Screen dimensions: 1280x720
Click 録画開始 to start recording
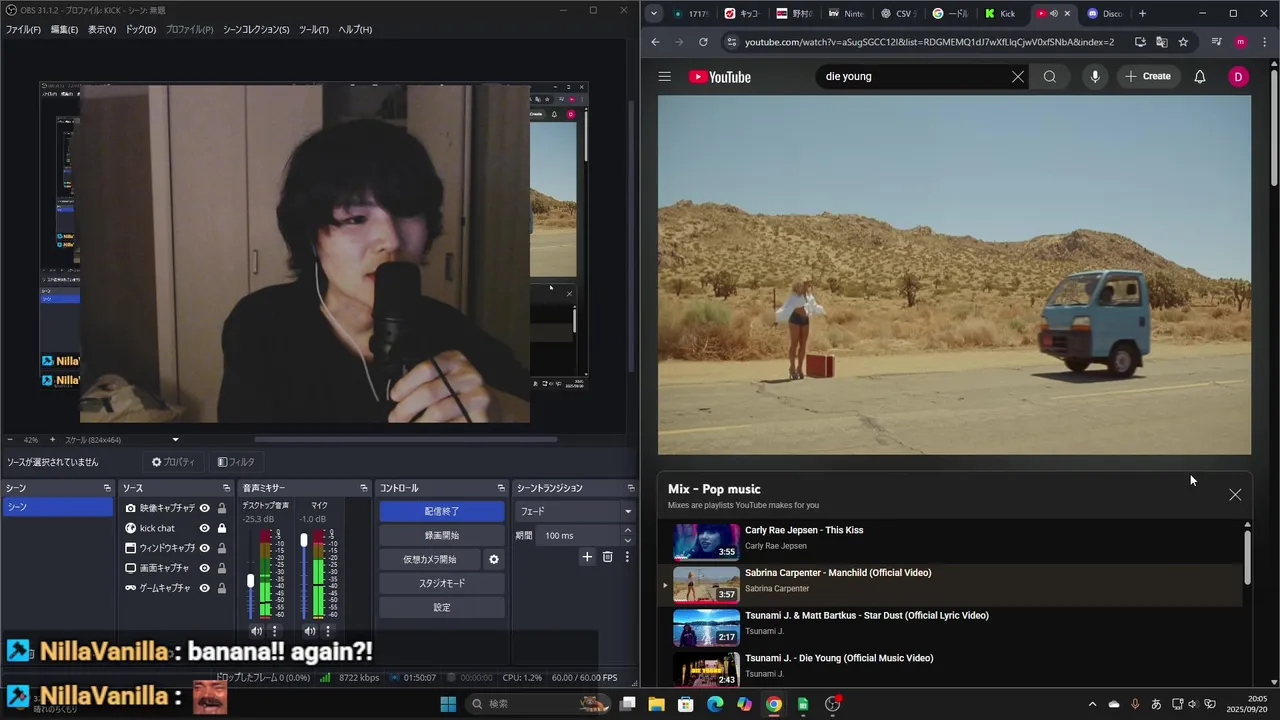(442, 535)
